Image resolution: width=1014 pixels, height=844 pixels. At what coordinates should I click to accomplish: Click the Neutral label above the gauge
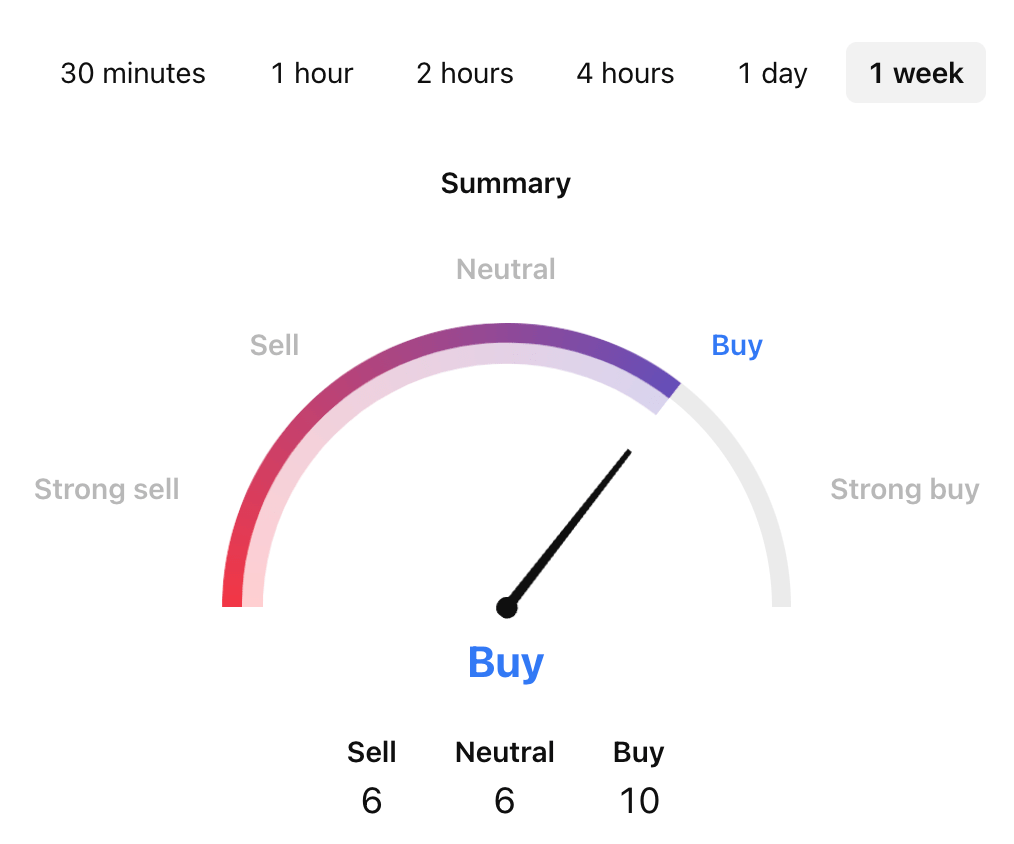click(506, 269)
